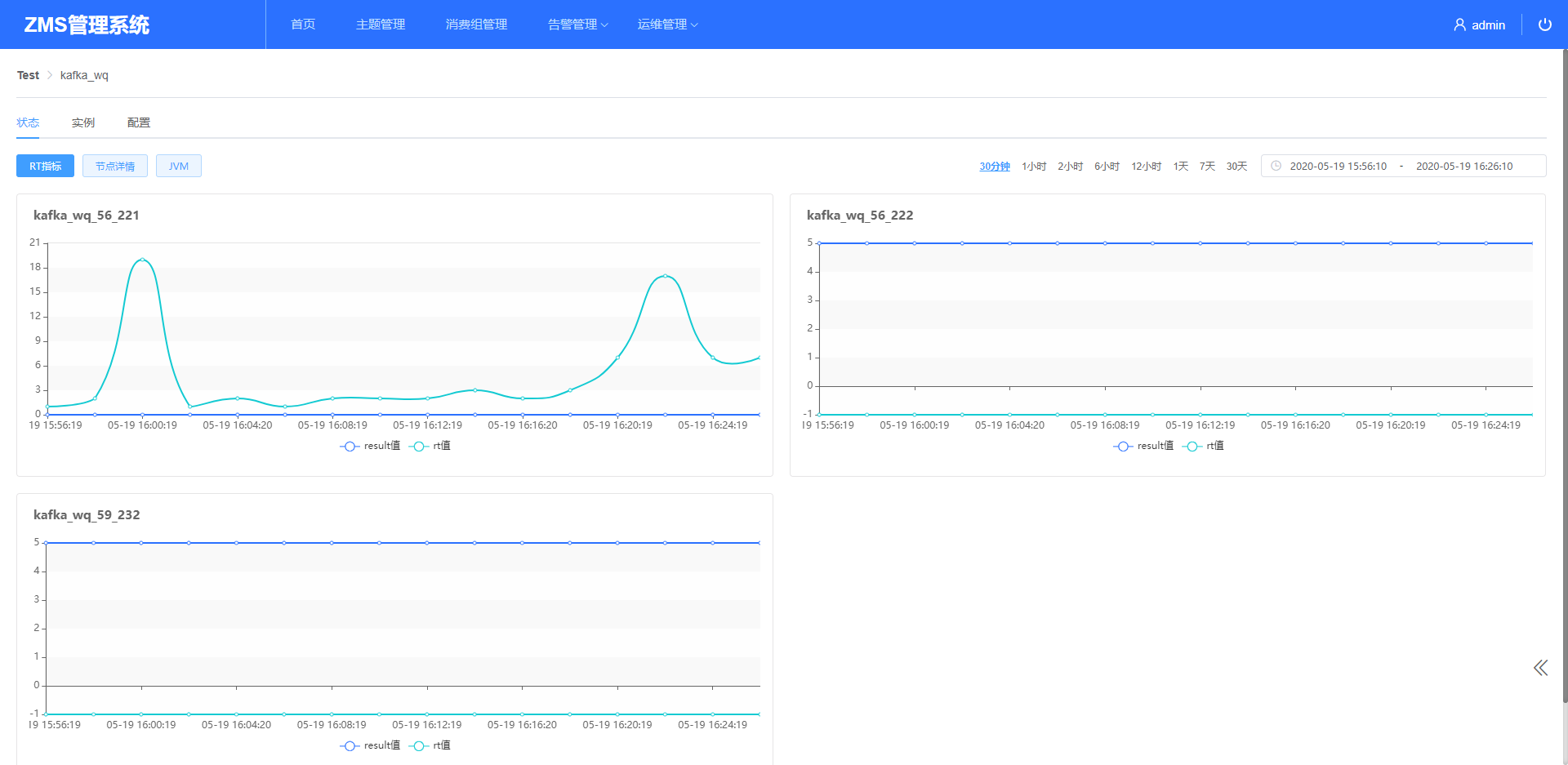Viewport: 1568px width, 765px height.
Task: Open the 消费组管理 menu item
Action: coord(476,24)
